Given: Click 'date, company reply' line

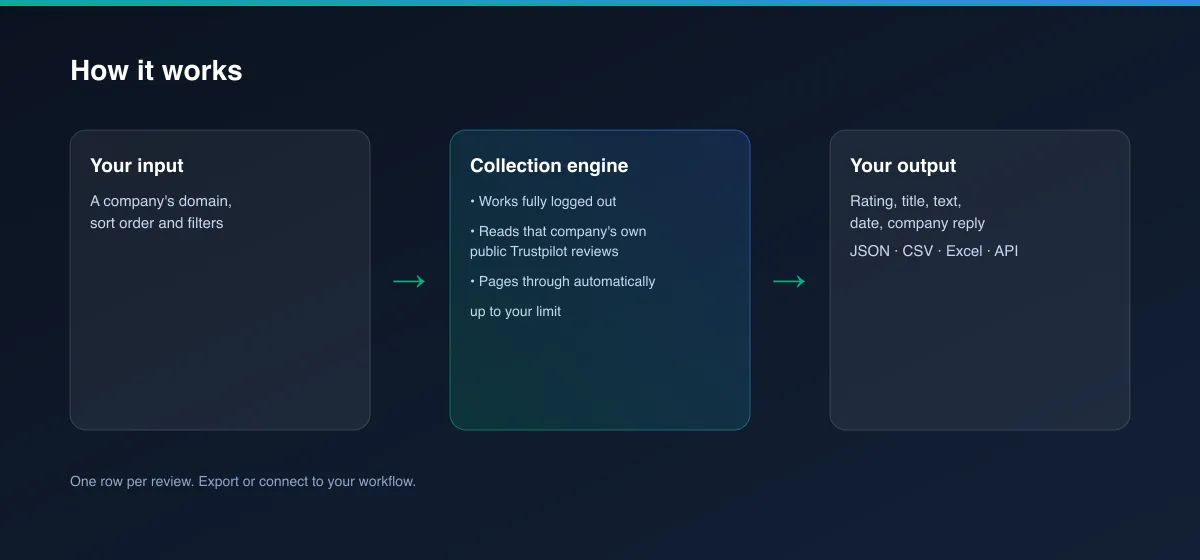Looking at the screenshot, I should 917,223.
